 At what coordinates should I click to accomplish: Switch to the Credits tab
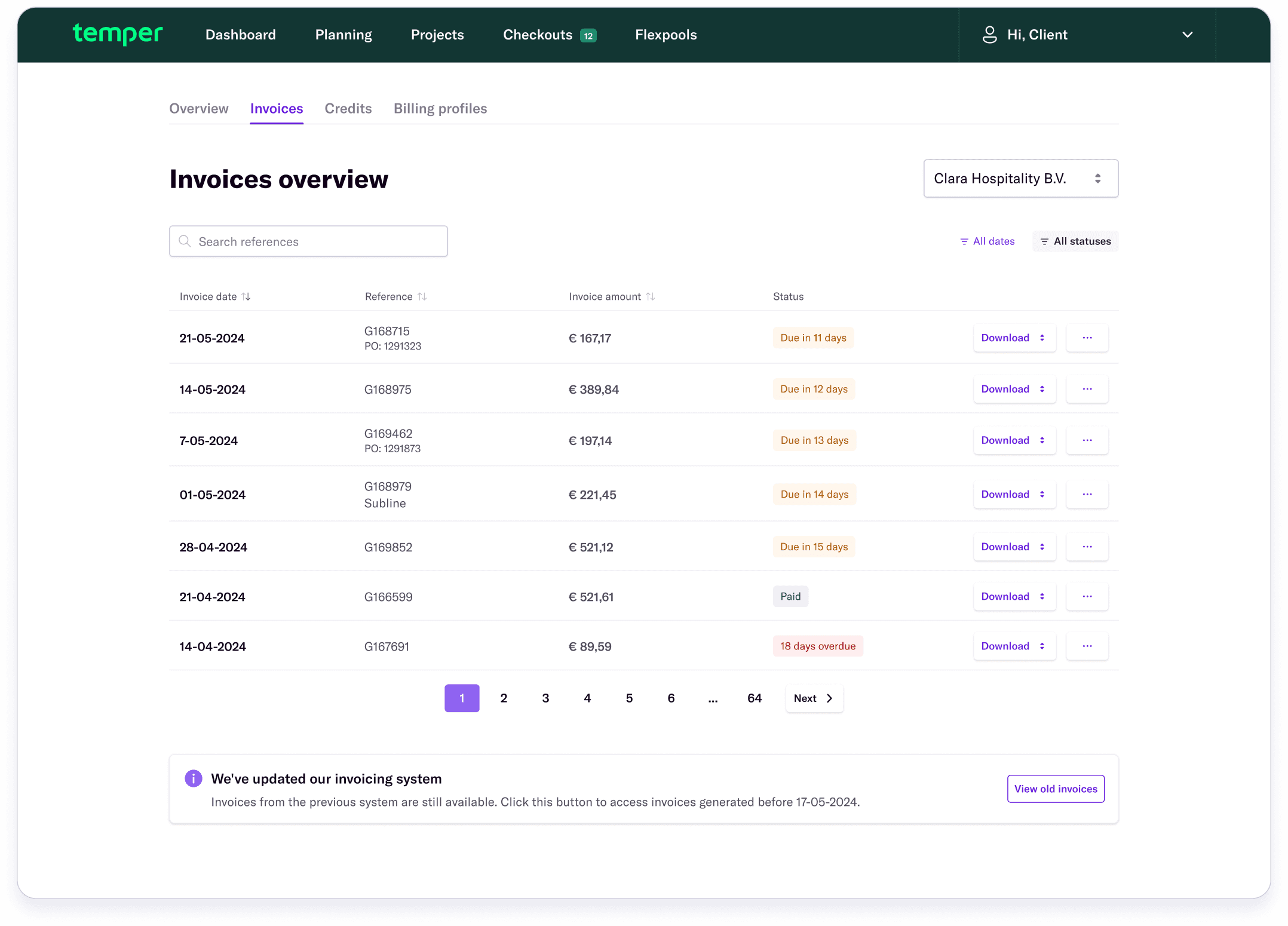(348, 109)
